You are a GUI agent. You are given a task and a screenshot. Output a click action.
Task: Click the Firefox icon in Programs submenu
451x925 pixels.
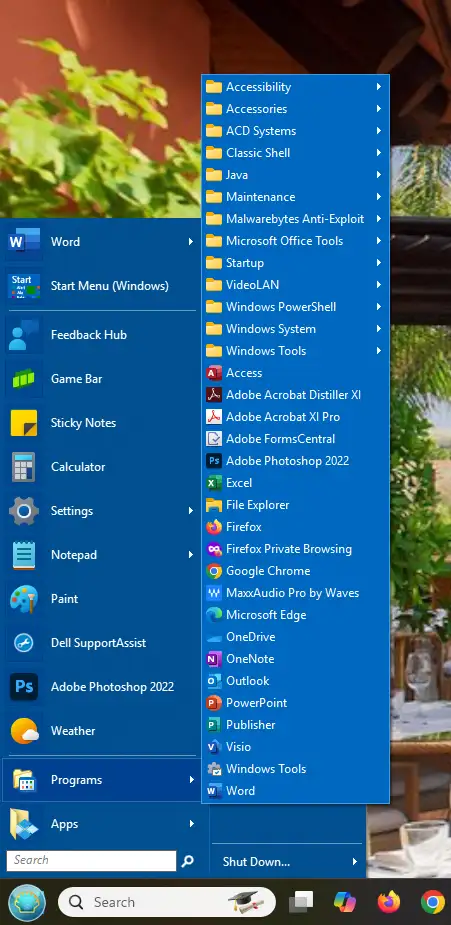pos(214,527)
